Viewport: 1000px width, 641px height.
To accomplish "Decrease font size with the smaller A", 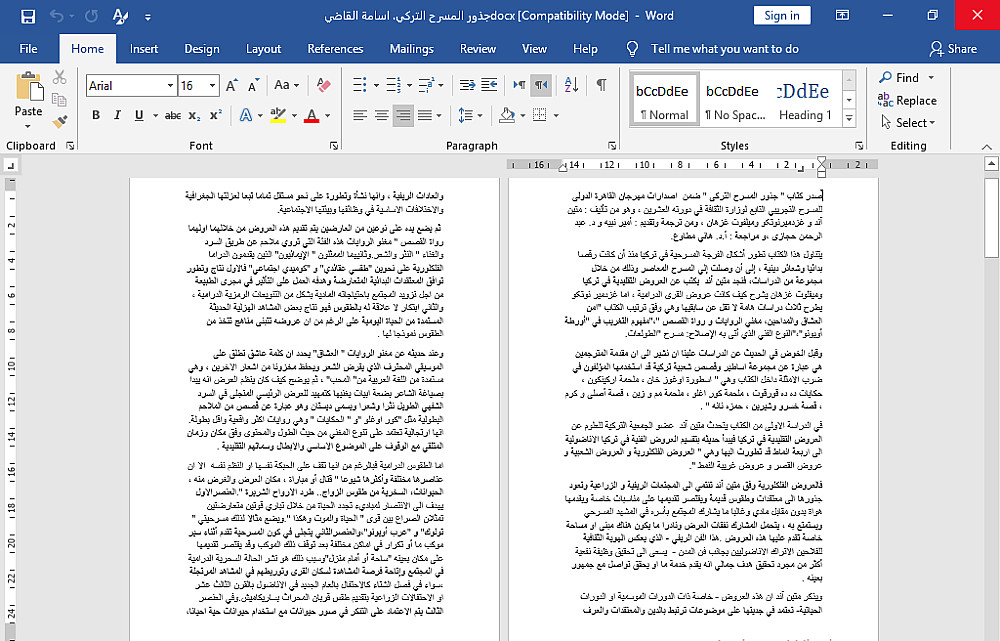I will click(x=253, y=85).
